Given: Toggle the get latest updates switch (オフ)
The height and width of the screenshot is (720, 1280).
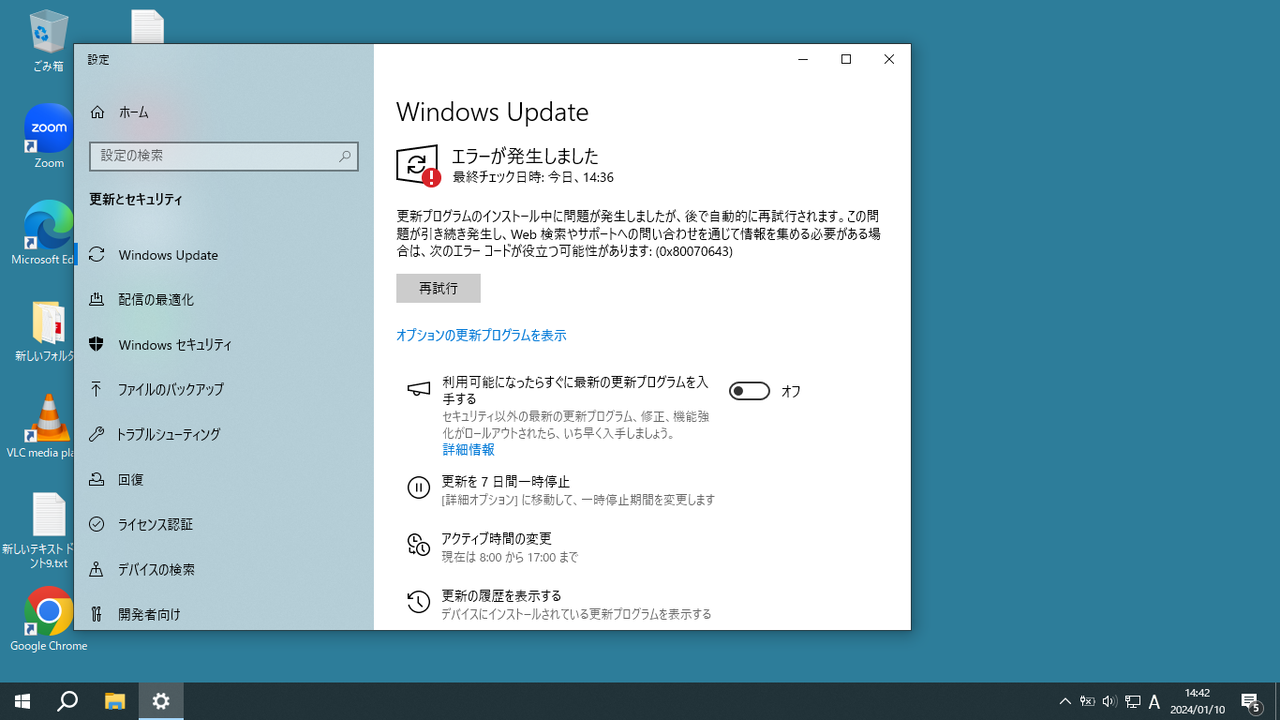Looking at the screenshot, I should pos(749,391).
